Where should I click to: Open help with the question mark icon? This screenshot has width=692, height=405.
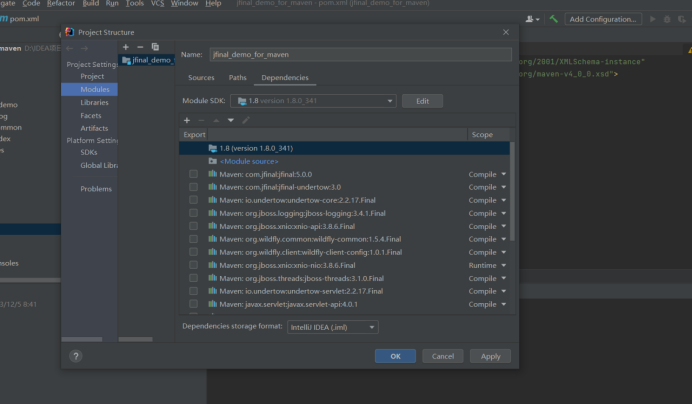[75, 356]
